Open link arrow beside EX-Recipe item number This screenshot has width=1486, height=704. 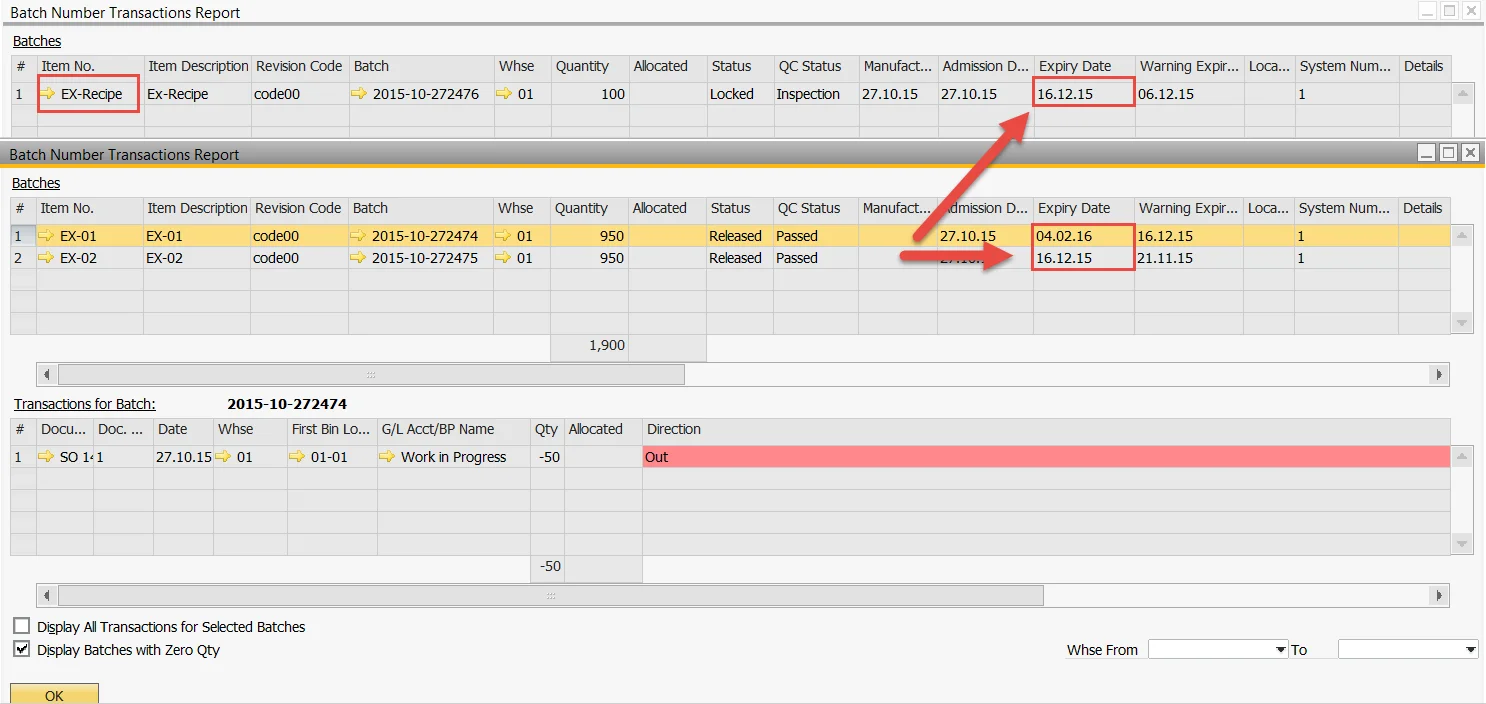pyautogui.click(x=48, y=94)
